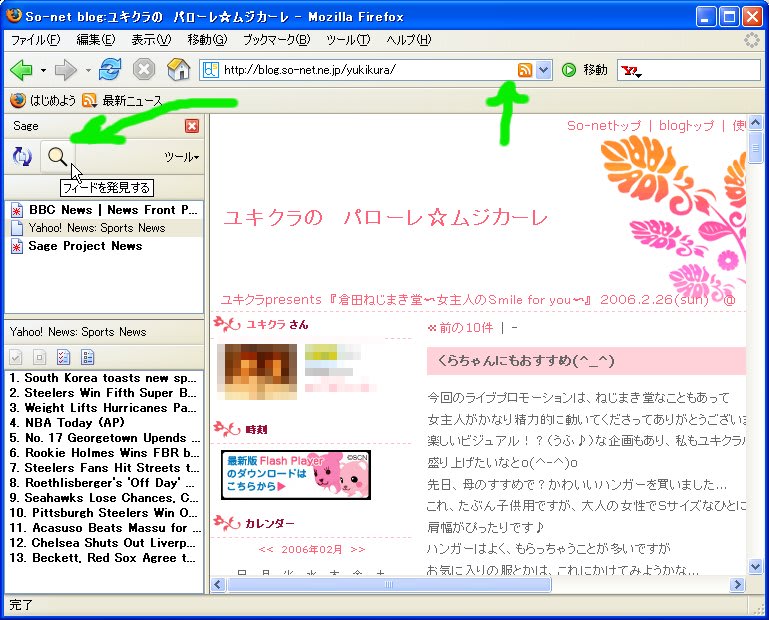The height and width of the screenshot is (620, 769).
Task: Open the ブックマーク(B) menu
Action: (x=277, y=40)
